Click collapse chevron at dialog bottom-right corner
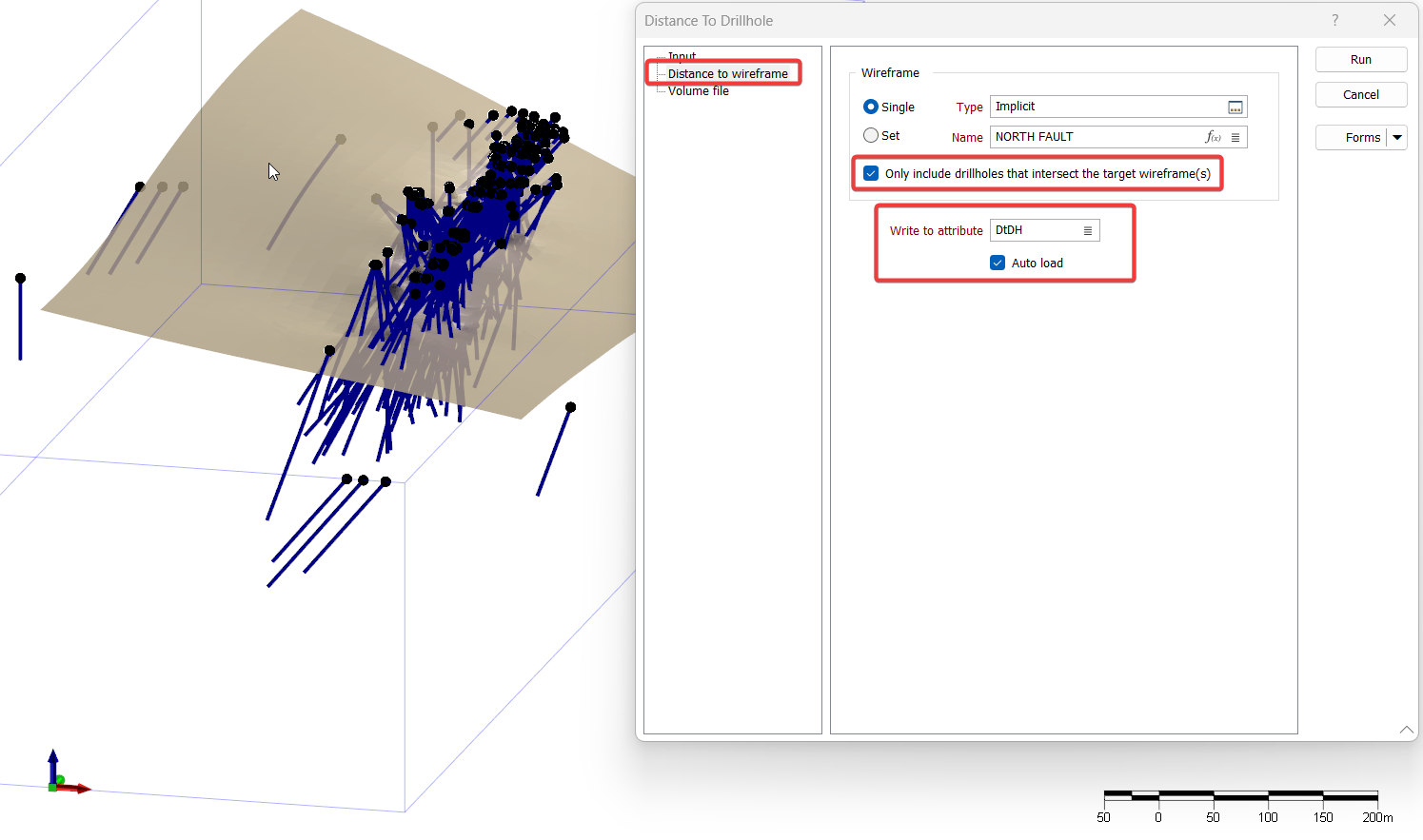This screenshot has width=1423, height=840. (1406, 730)
